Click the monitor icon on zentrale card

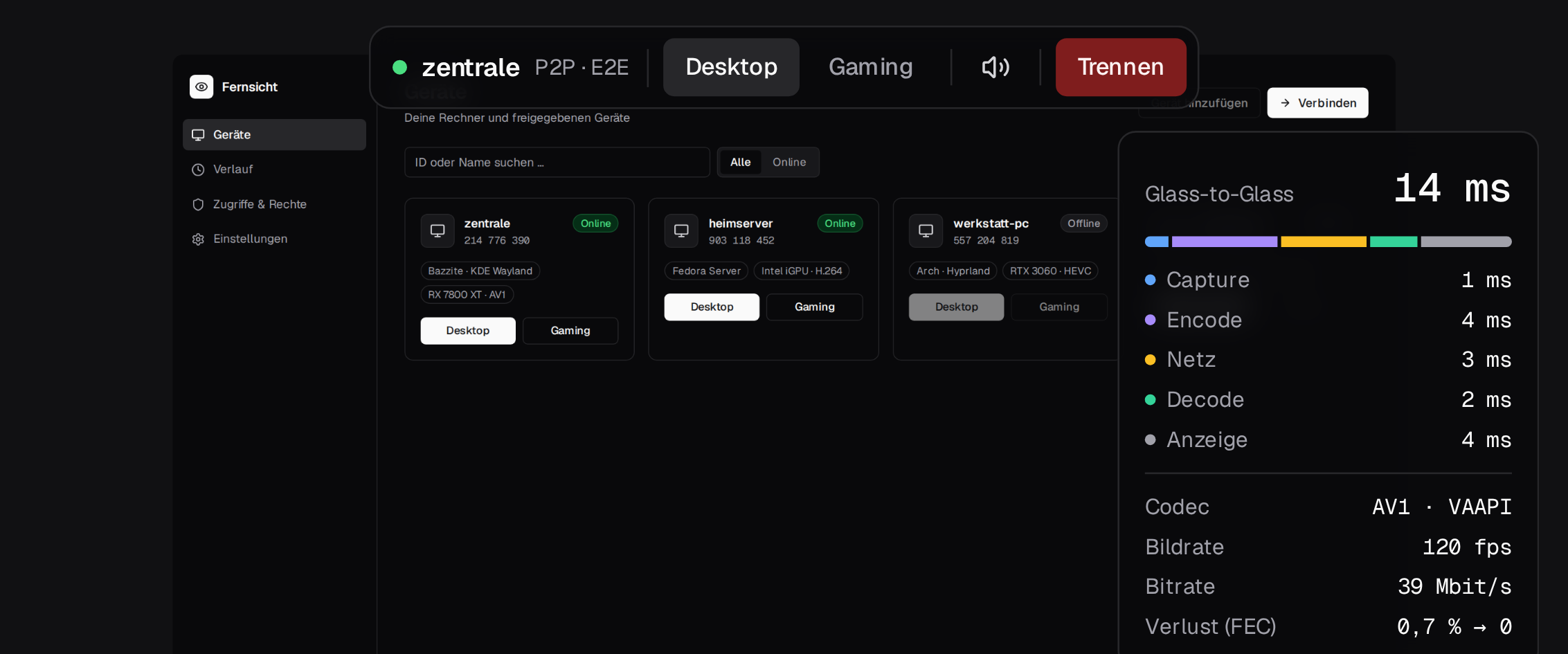(x=438, y=231)
